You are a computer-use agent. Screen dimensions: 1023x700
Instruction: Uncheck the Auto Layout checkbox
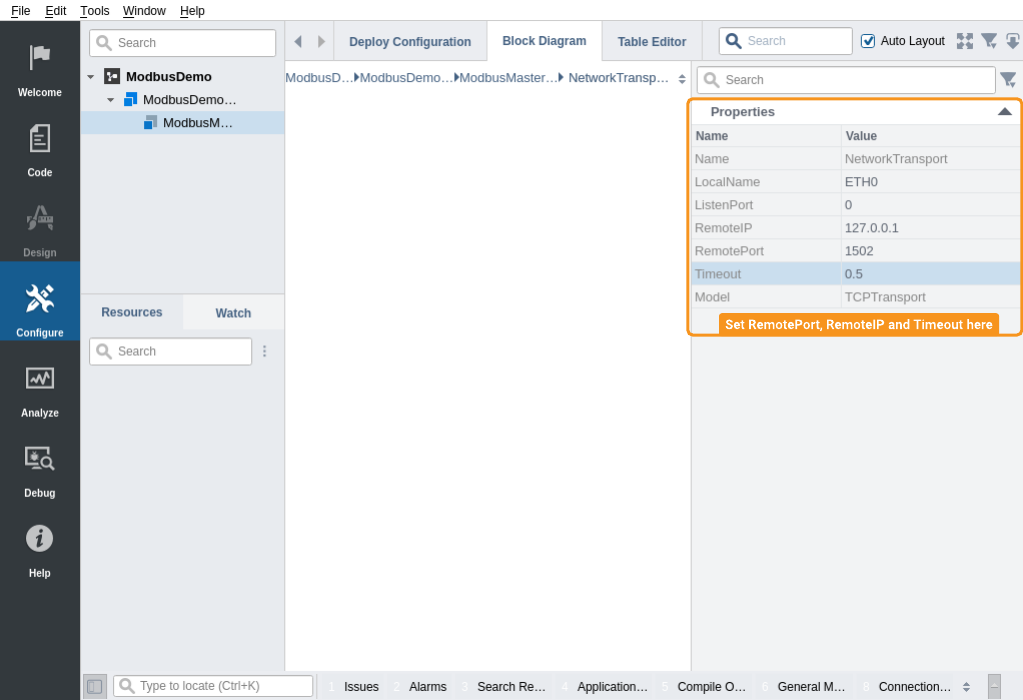868,41
